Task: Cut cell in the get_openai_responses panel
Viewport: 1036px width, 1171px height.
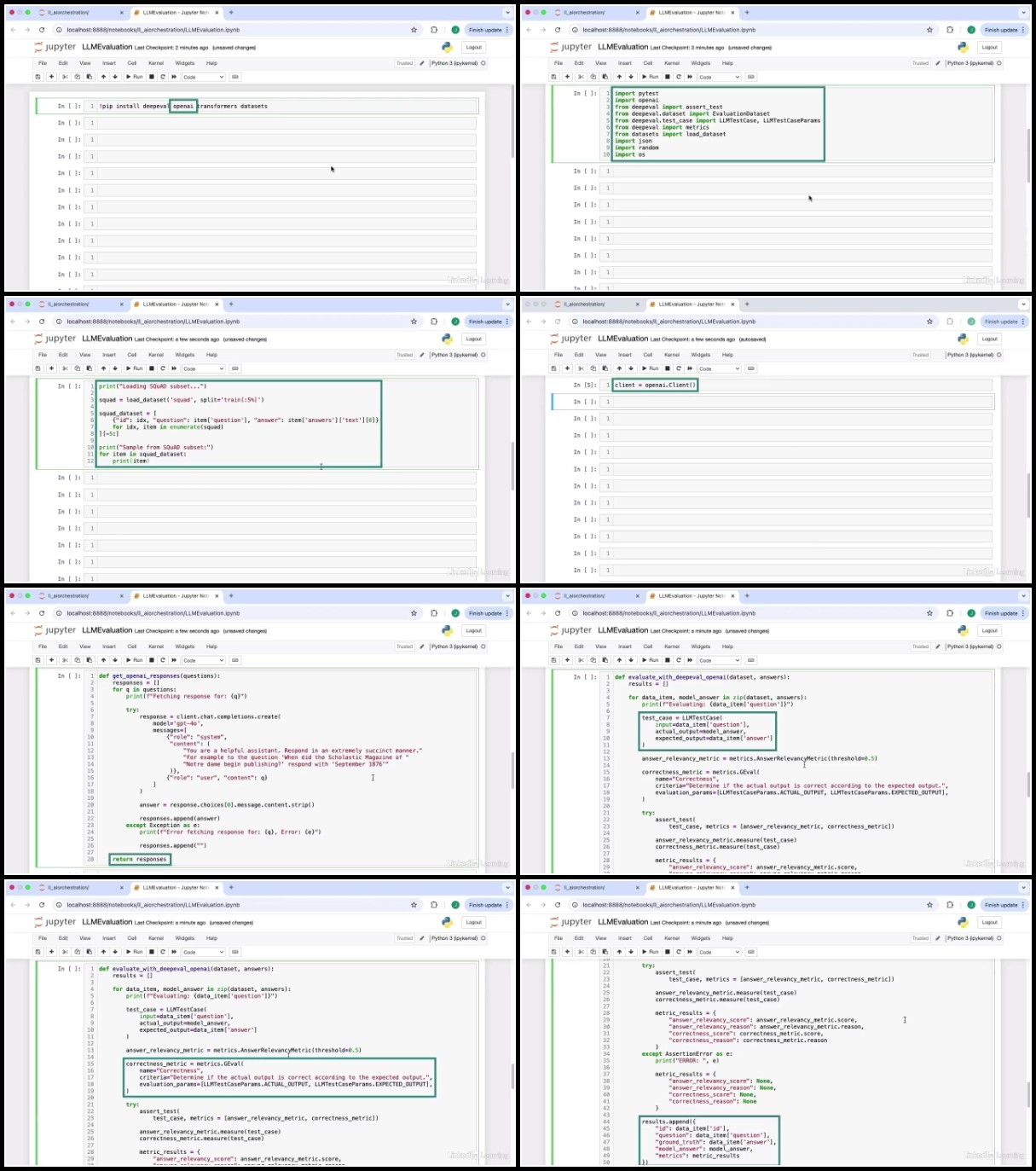Action: click(x=66, y=660)
